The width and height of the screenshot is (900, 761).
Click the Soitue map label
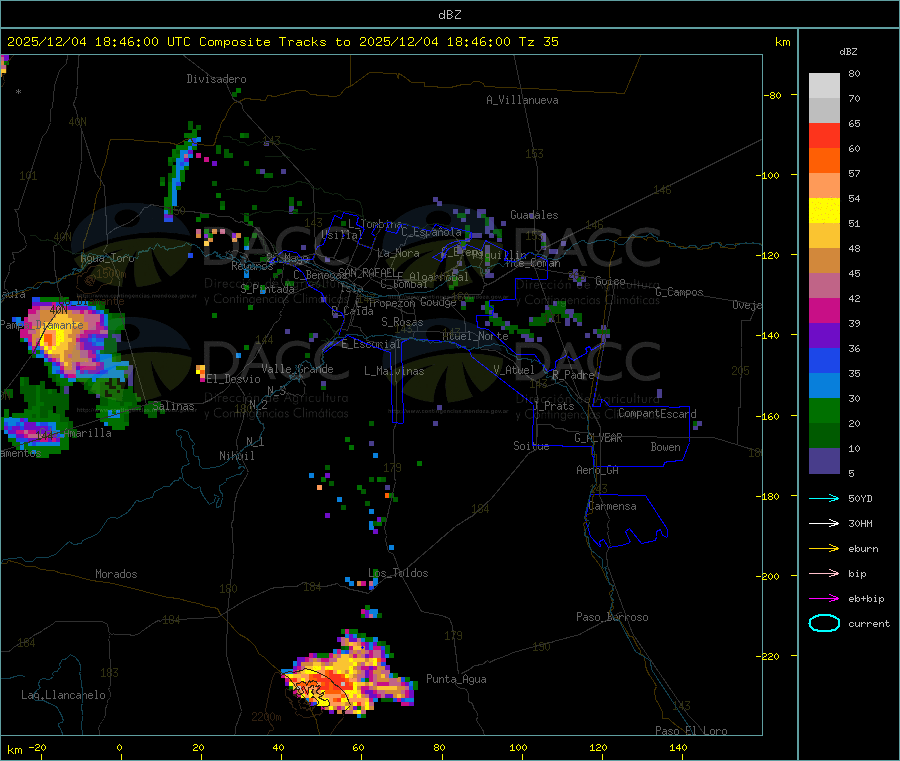coord(531,446)
